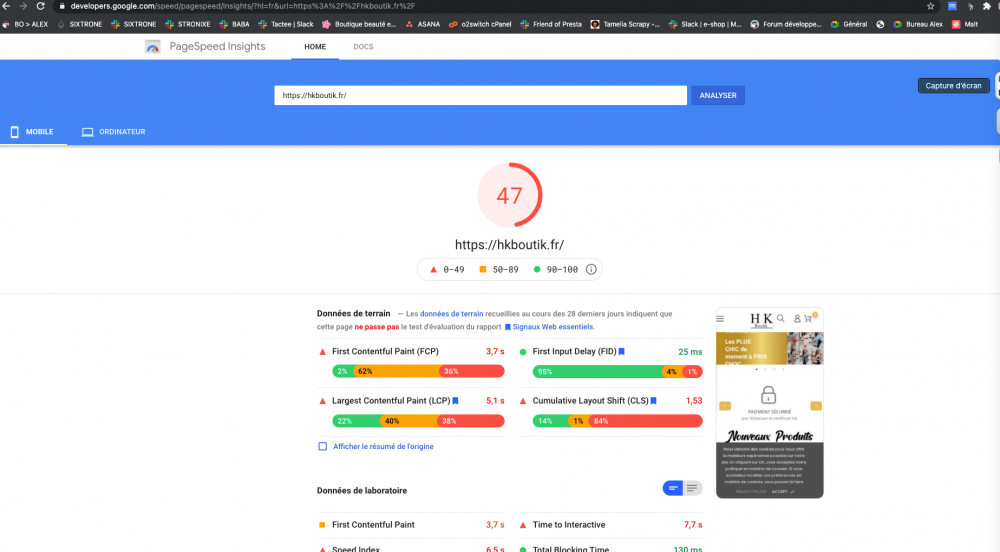Open the Général bookmark
The width and height of the screenshot is (1000, 552).
point(849,24)
